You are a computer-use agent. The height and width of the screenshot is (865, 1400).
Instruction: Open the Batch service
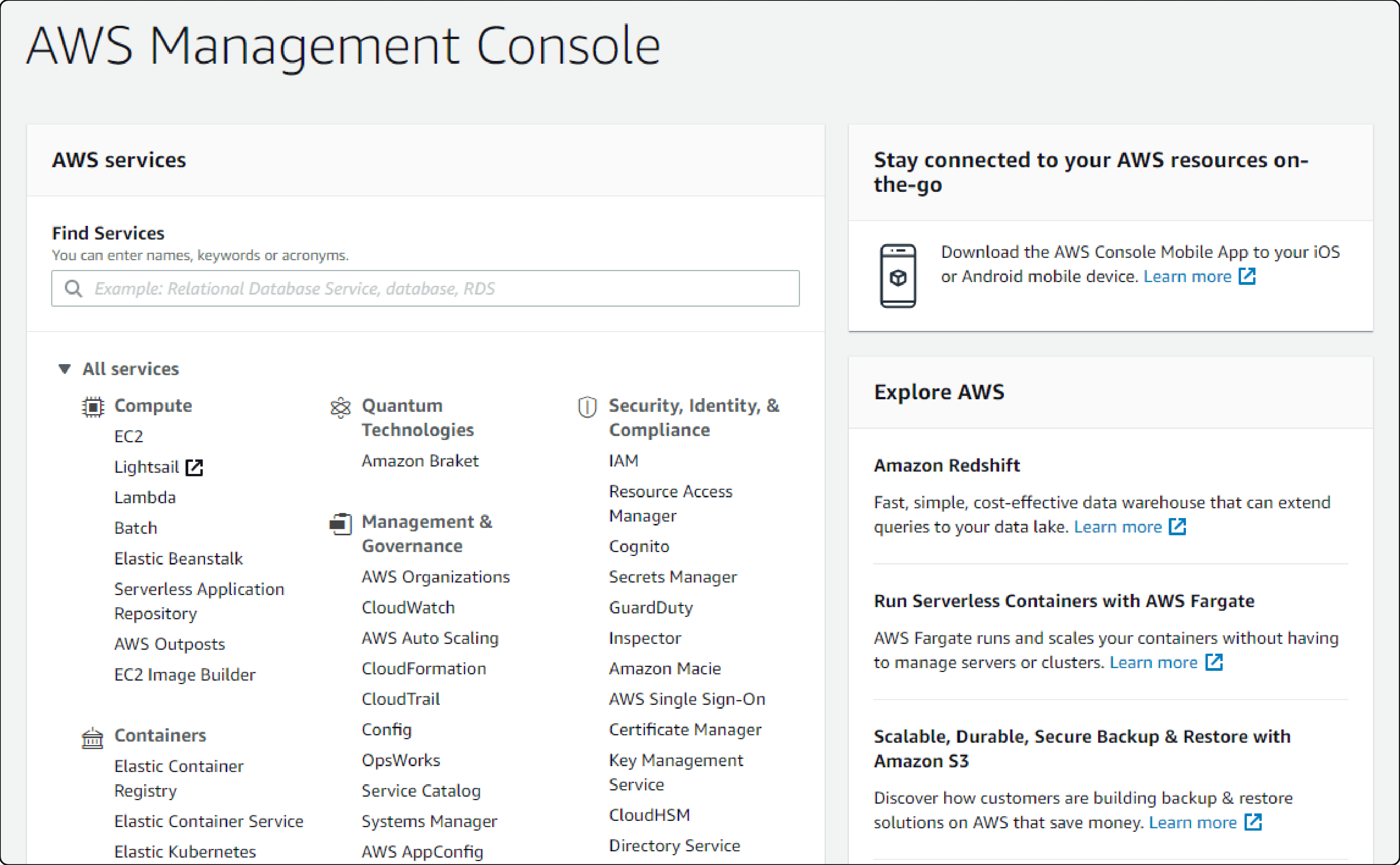coord(136,528)
